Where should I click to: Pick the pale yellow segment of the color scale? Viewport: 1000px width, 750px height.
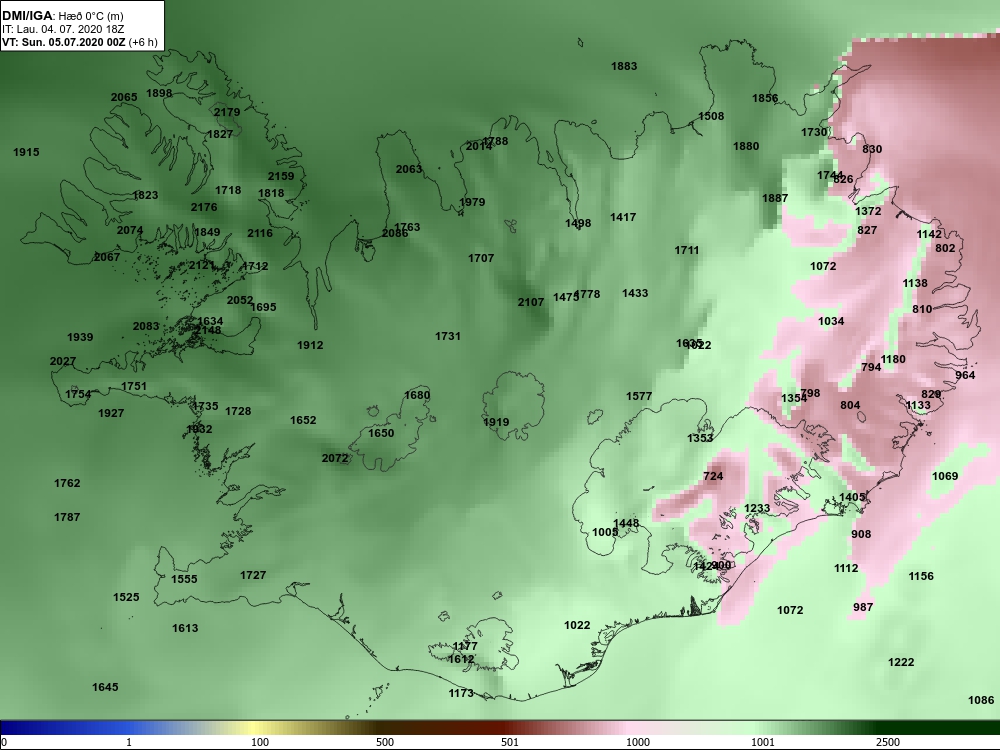click(x=255, y=728)
